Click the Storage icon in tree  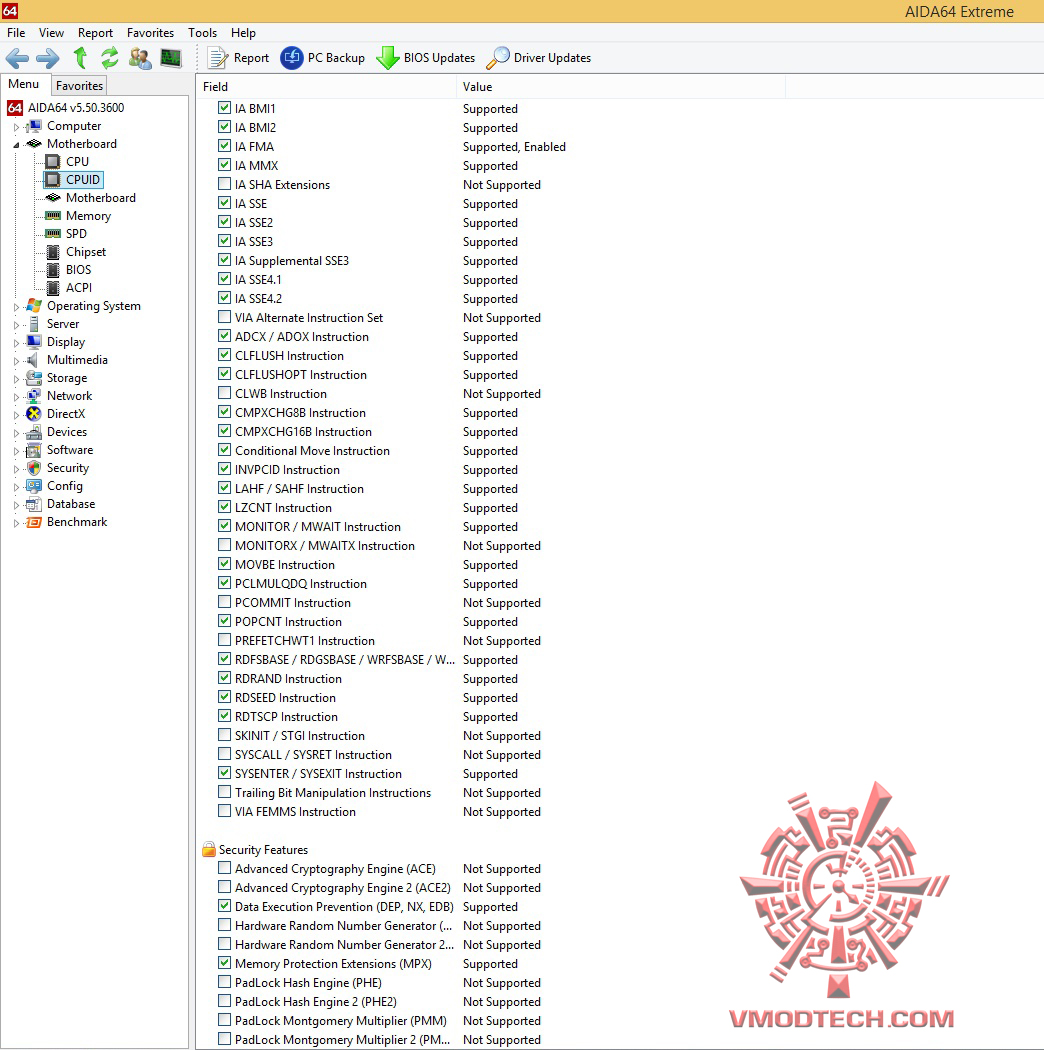click(33, 378)
